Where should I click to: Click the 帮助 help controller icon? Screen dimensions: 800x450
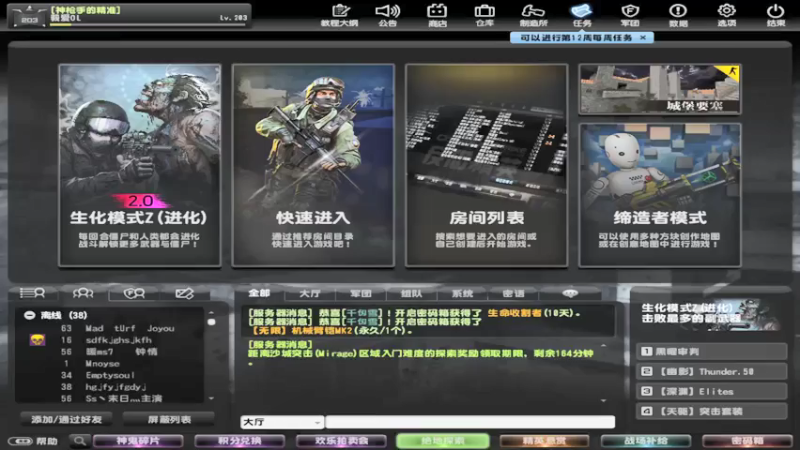pyautogui.click(x=33, y=441)
